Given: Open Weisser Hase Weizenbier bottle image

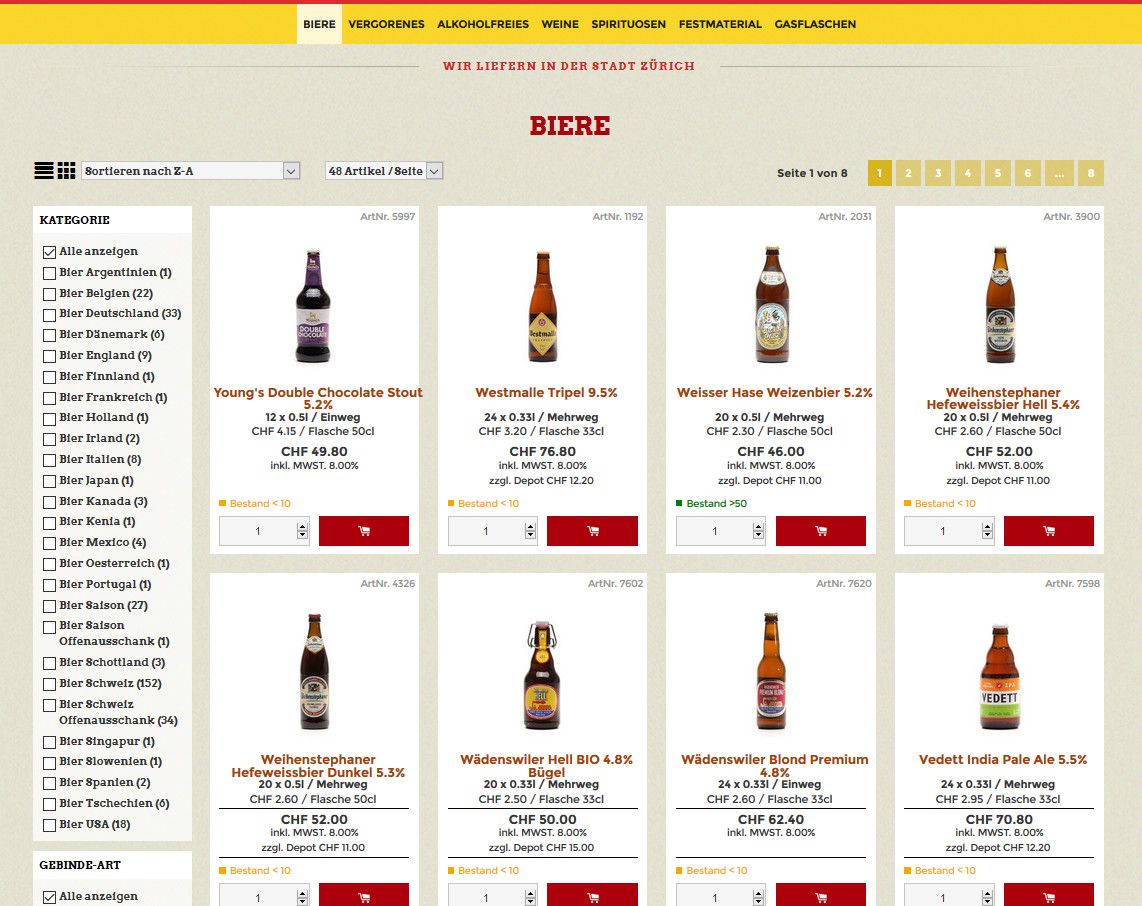Looking at the screenshot, I should coord(771,304).
